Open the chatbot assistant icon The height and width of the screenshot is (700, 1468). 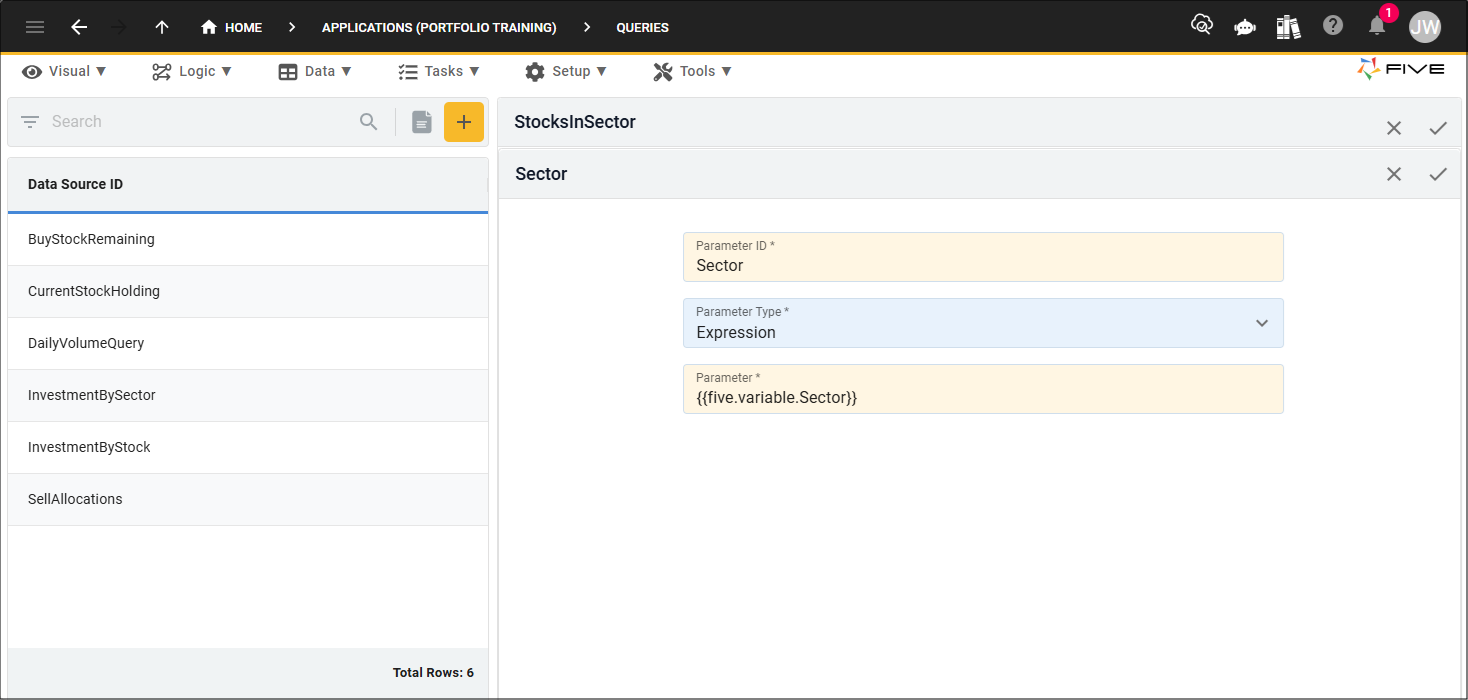pyautogui.click(x=1245, y=27)
